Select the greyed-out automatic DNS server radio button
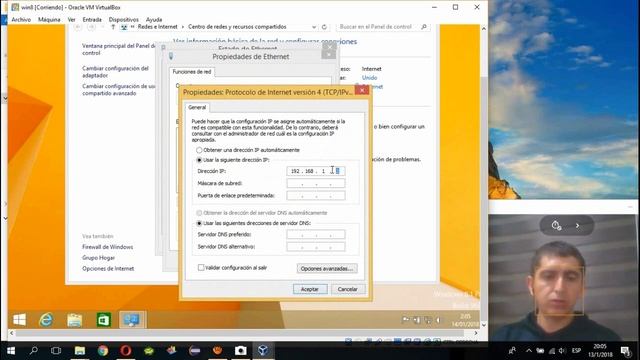Image resolution: width=640 pixels, height=360 pixels. click(x=199, y=213)
